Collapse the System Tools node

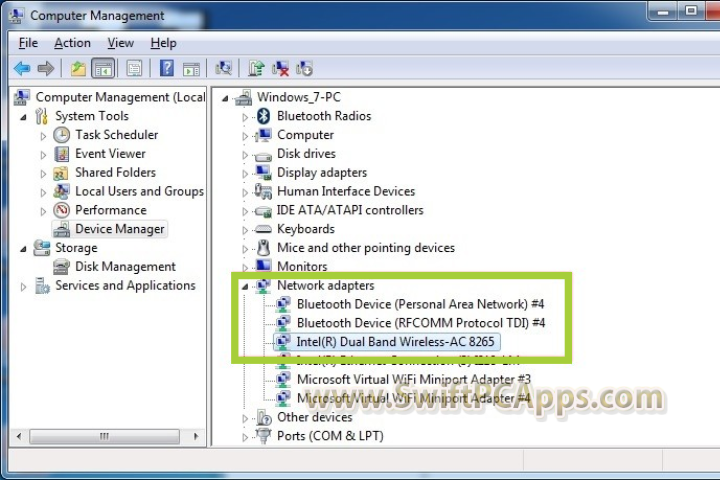(x=23, y=117)
